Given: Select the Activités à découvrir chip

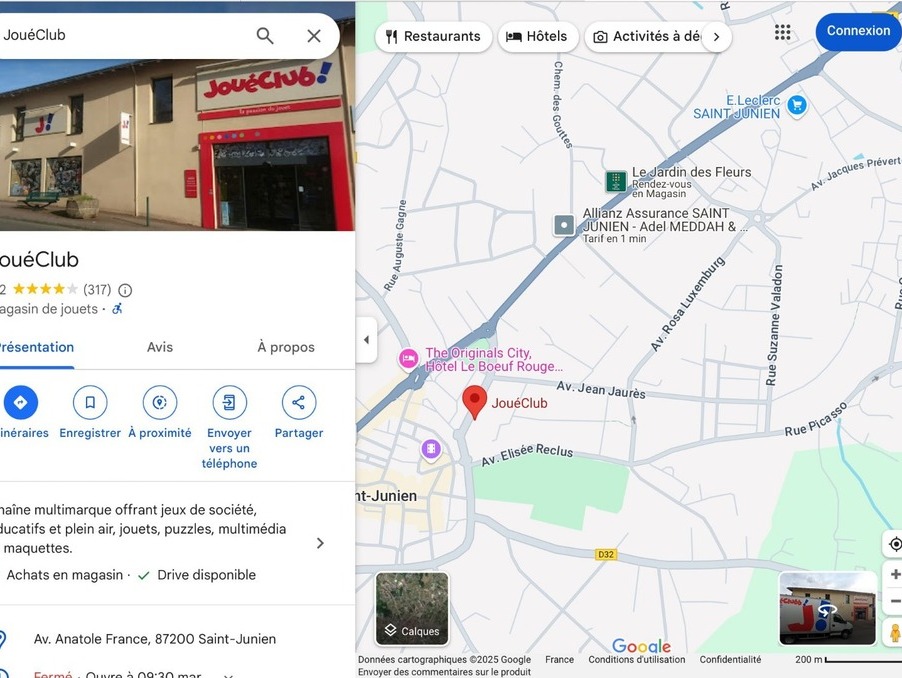Looking at the screenshot, I should tap(647, 37).
